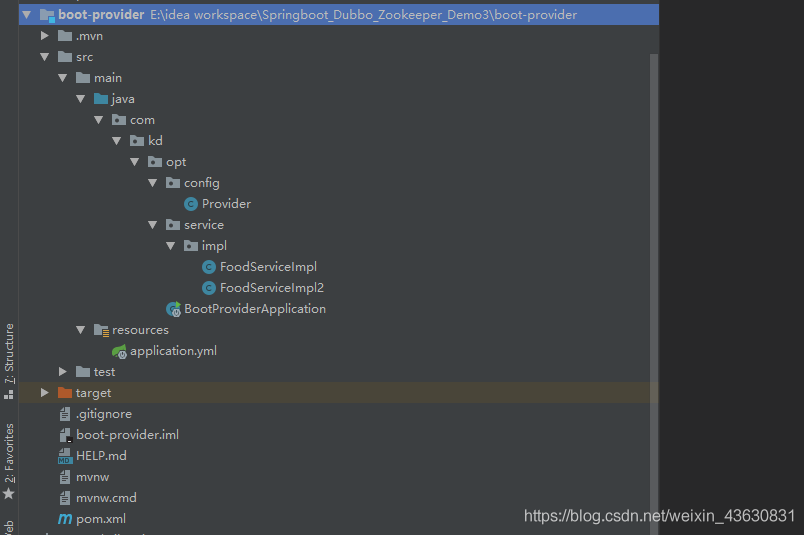Select boot-provider.iml file name

pyautogui.click(x=128, y=435)
